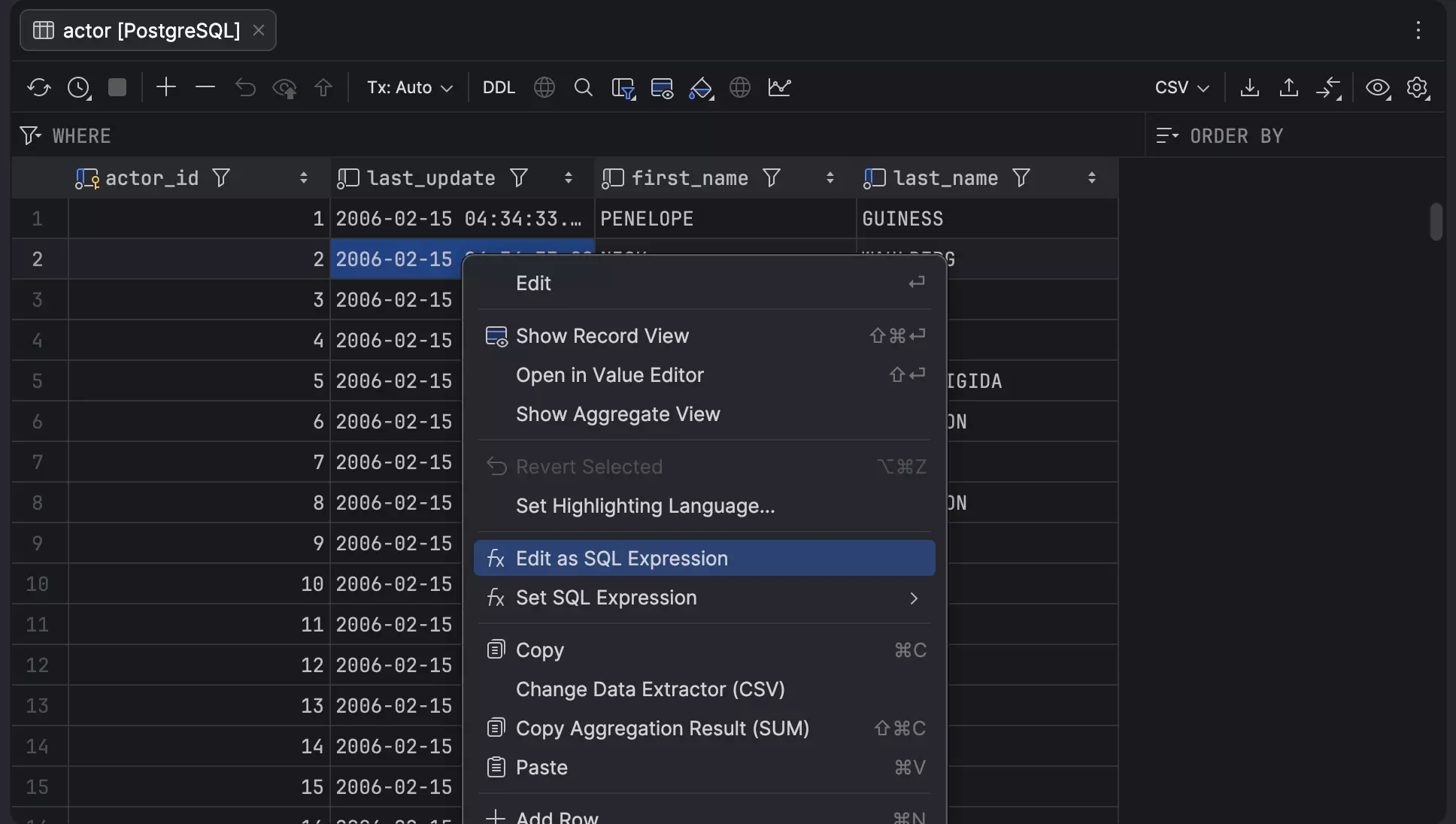This screenshot has height=824, width=1456.
Task: Click the last_update cell in row 1
Action: [462, 219]
